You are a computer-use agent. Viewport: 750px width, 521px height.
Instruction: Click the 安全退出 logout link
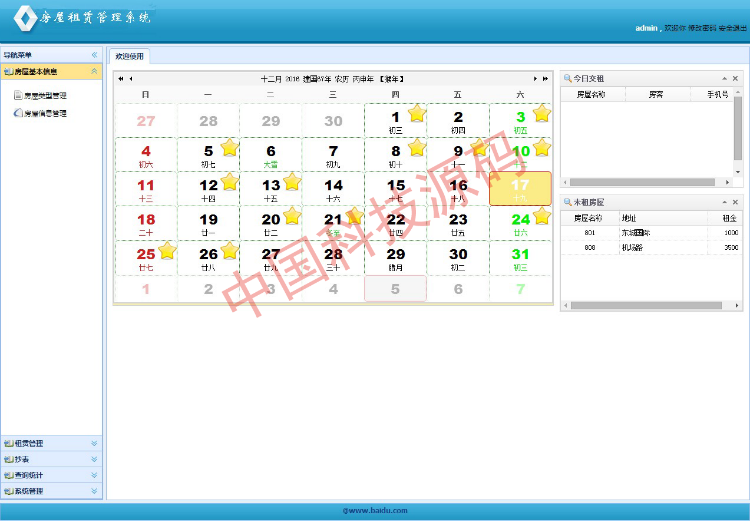(732, 28)
